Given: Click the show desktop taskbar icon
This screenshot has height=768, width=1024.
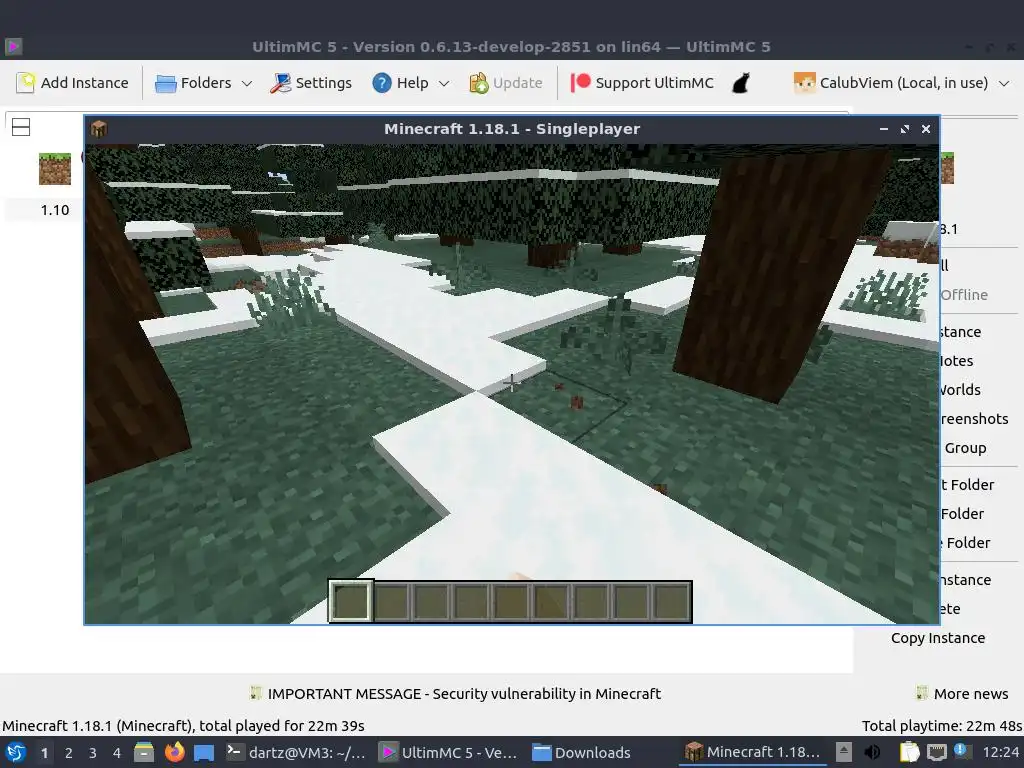Looking at the screenshot, I should [x=204, y=752].
